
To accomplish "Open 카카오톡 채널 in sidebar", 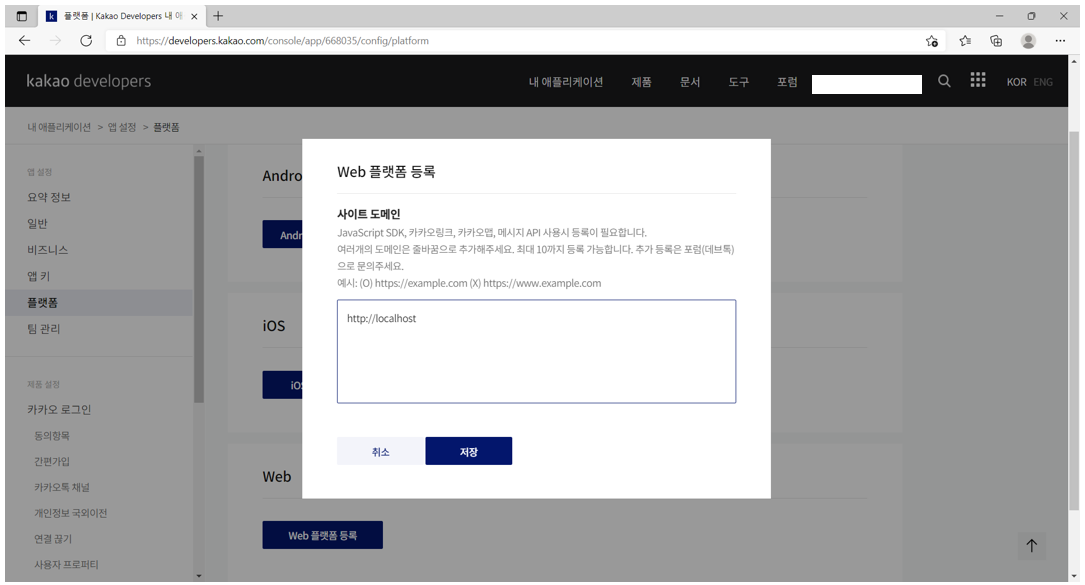I will pyautogui.click(x=62, y=487).
